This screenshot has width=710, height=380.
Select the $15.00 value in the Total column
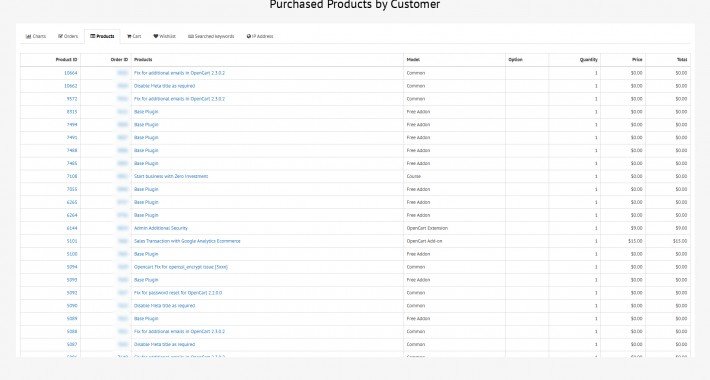click(680, 241)
